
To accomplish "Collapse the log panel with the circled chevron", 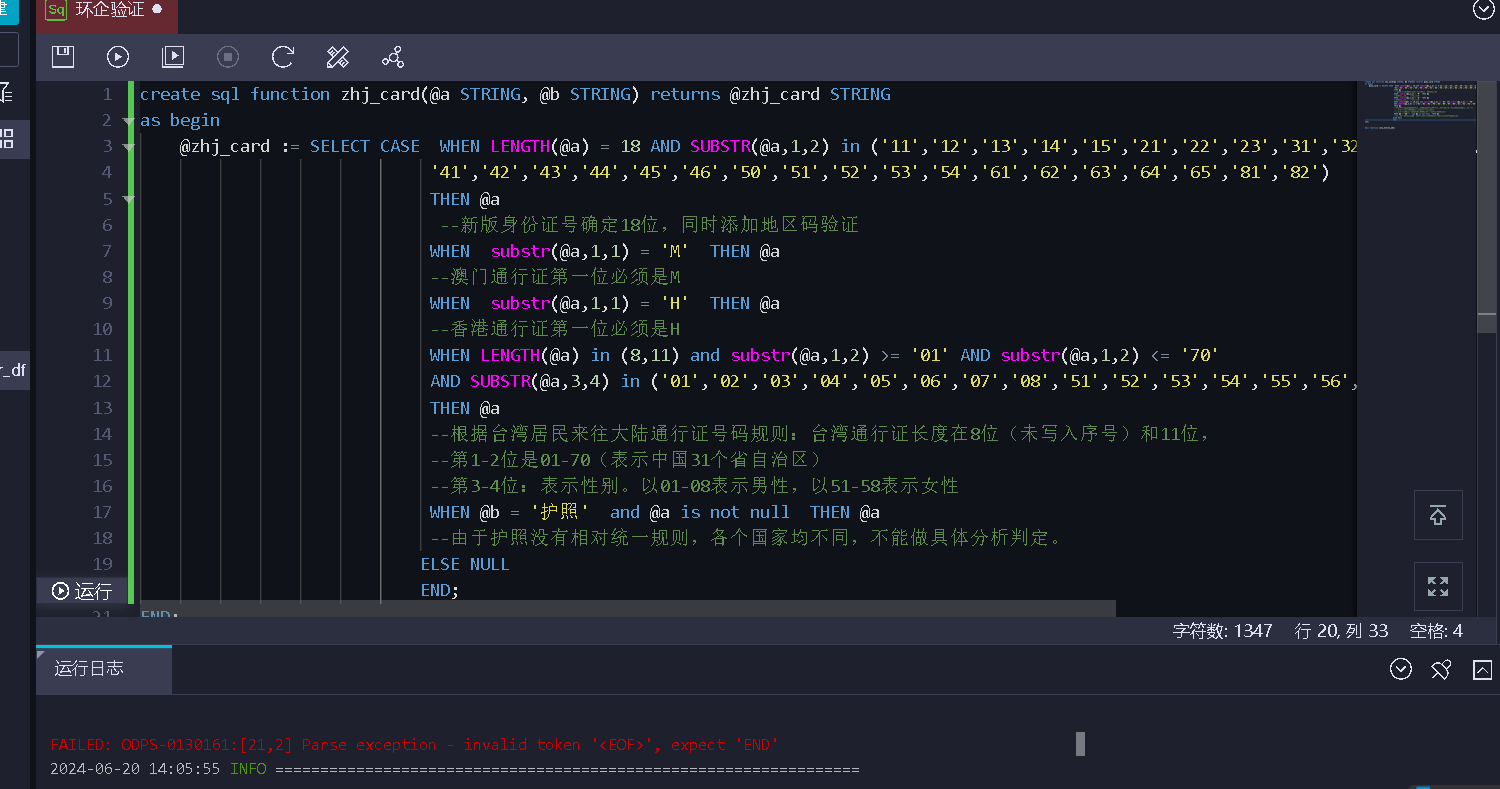I will coord(1401,669).
